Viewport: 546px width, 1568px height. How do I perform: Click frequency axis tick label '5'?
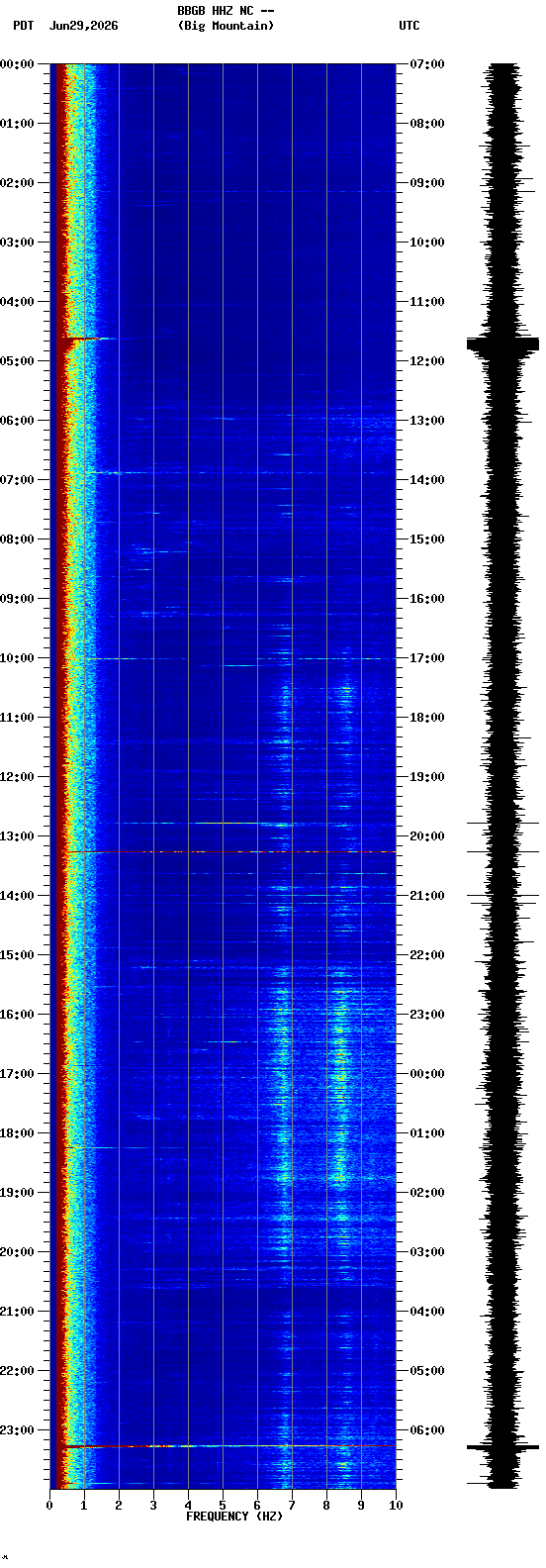[223, 1506]
